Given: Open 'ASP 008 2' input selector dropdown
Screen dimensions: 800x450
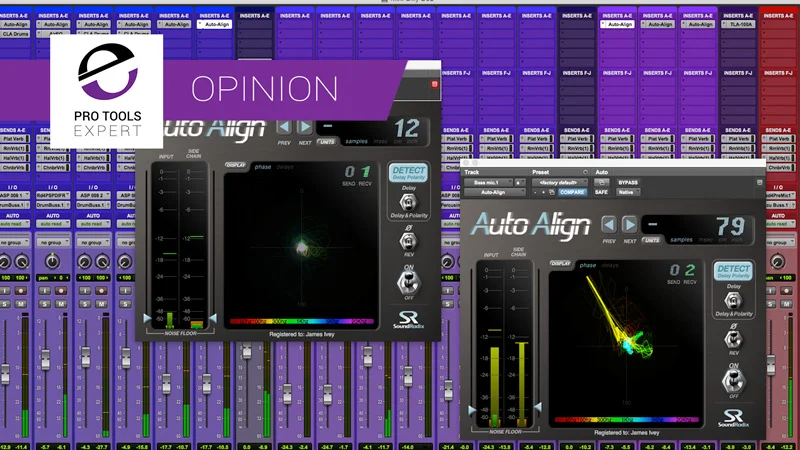Looking at the screenshot, I should point(93,195).
